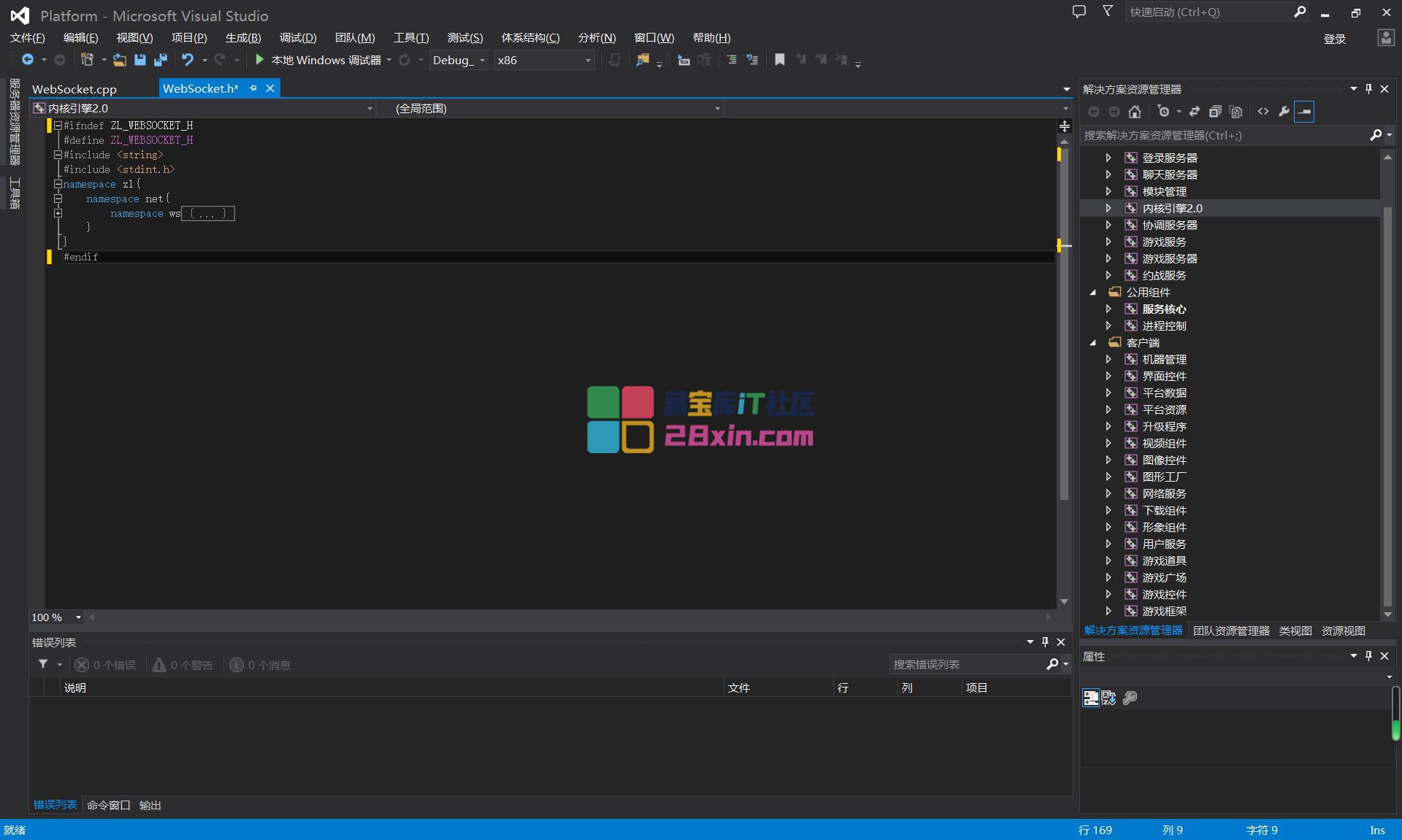Click the Undo arrow in the toolbar
Image resolution: width=1402 pixels, height=840 pixels.
coord(188,60)
